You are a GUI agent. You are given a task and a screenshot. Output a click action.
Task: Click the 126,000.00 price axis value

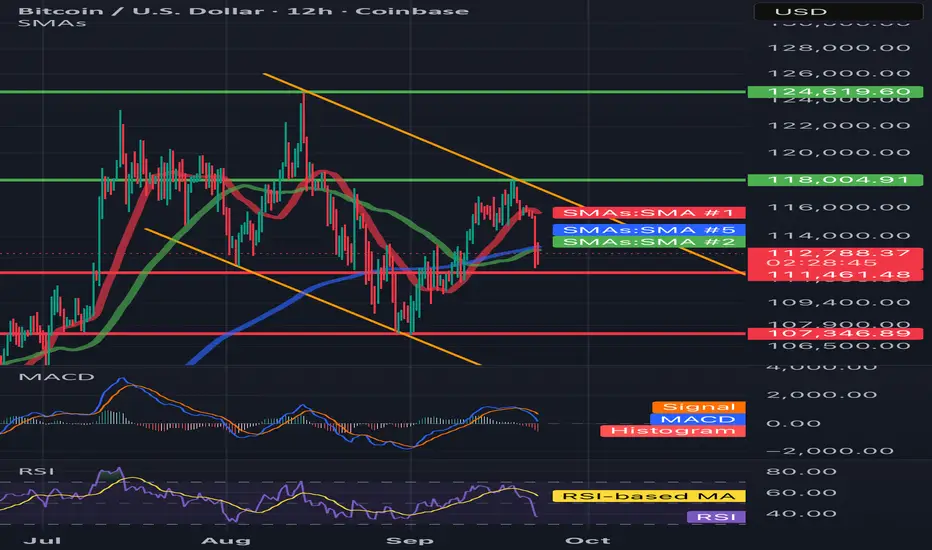point(839,73)
